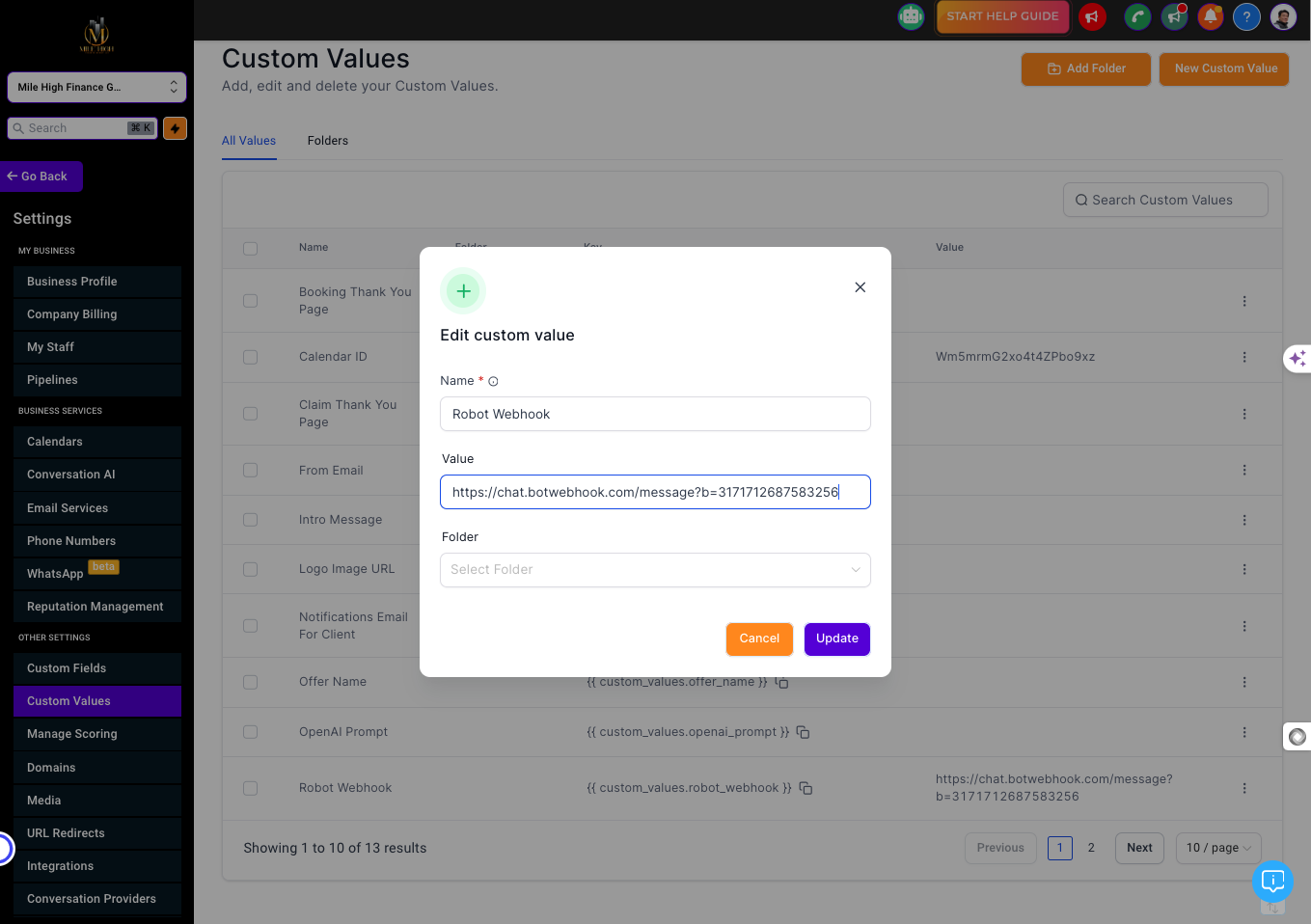Check the Intro Message row checkbox

[251, 520]
